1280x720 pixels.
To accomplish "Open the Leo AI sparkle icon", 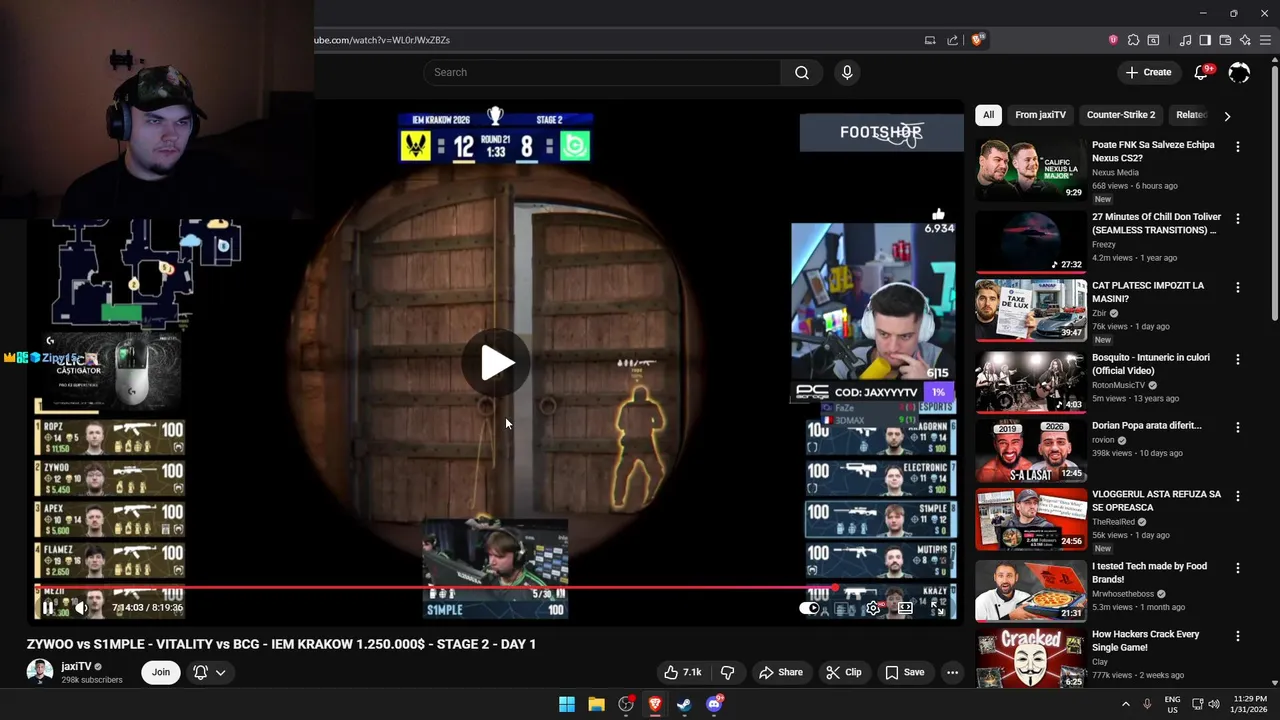I will 1245,40.
